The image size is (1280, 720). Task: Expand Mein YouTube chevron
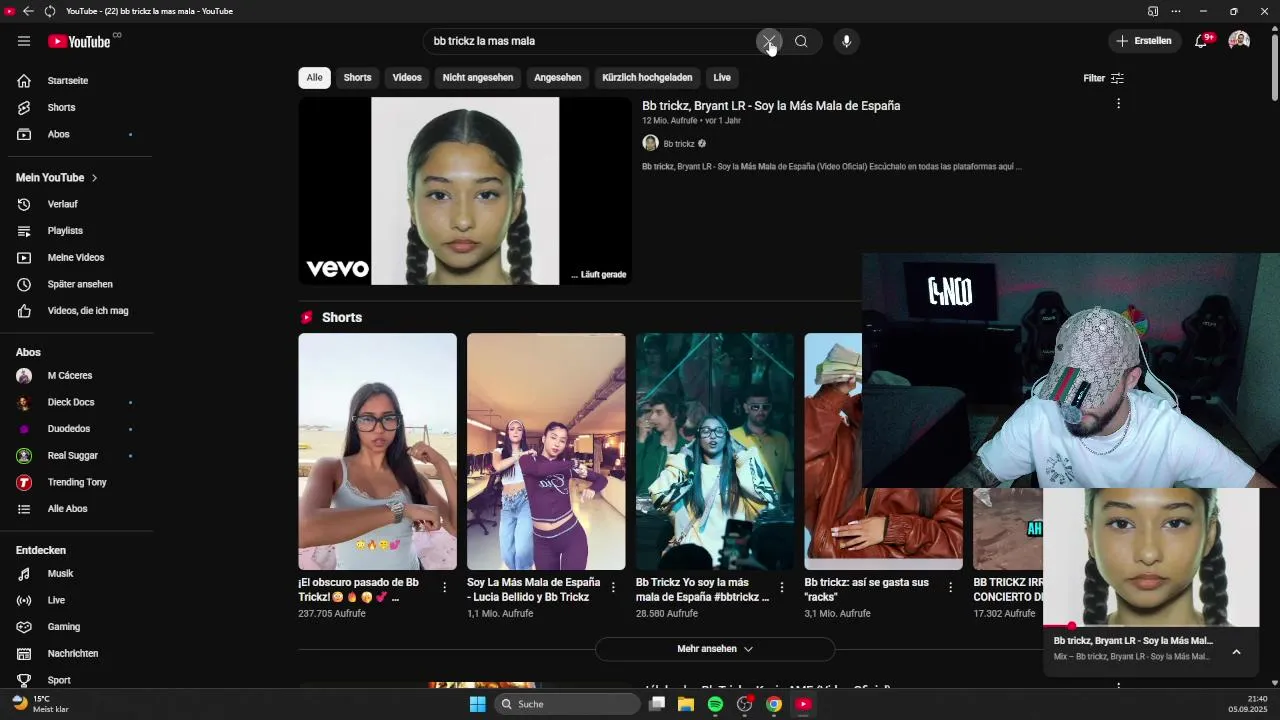(x=94, y=178)
